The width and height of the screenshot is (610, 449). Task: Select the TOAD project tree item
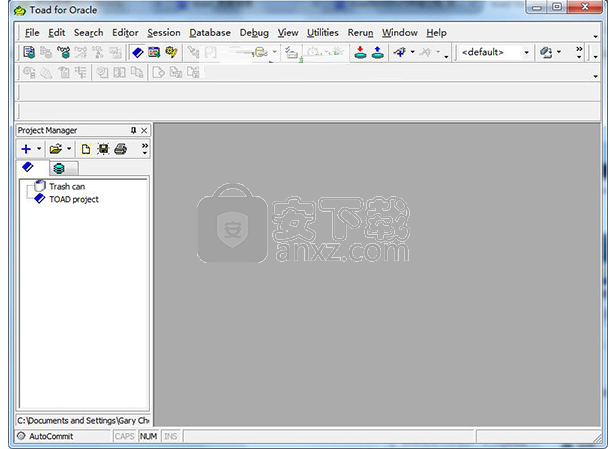(74, 199)
